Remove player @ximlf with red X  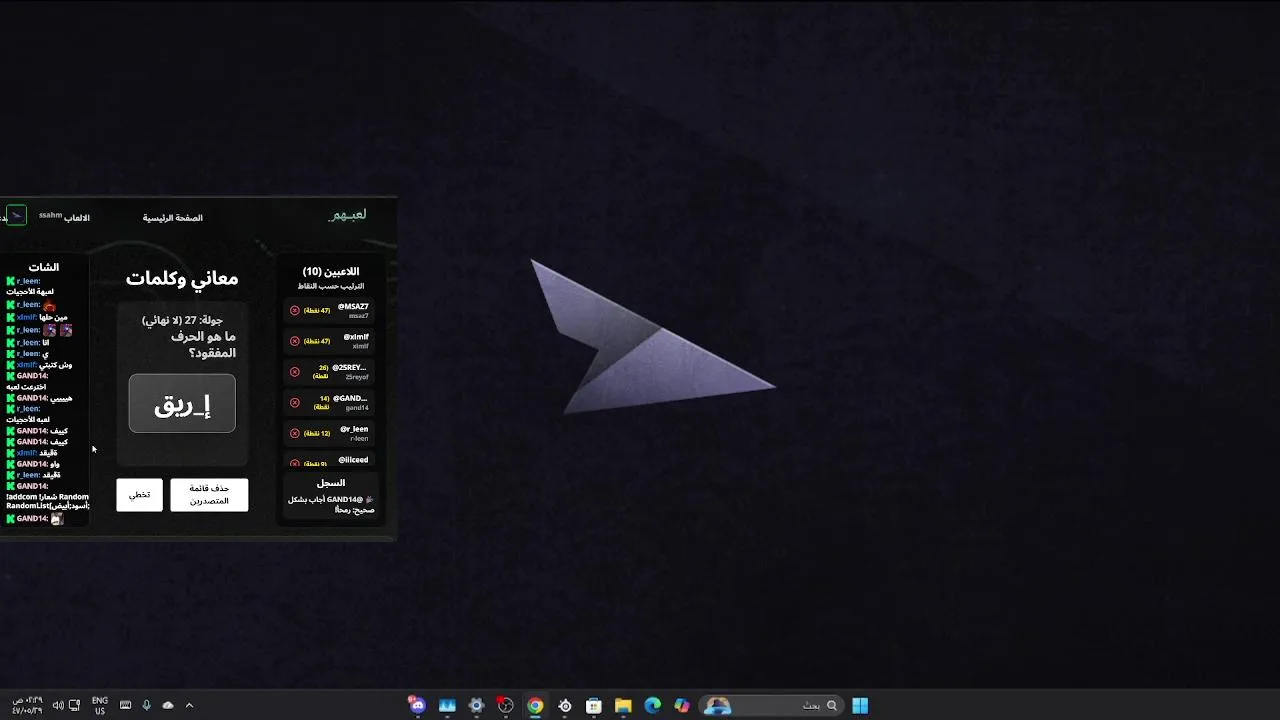click(x=295, y=341)
